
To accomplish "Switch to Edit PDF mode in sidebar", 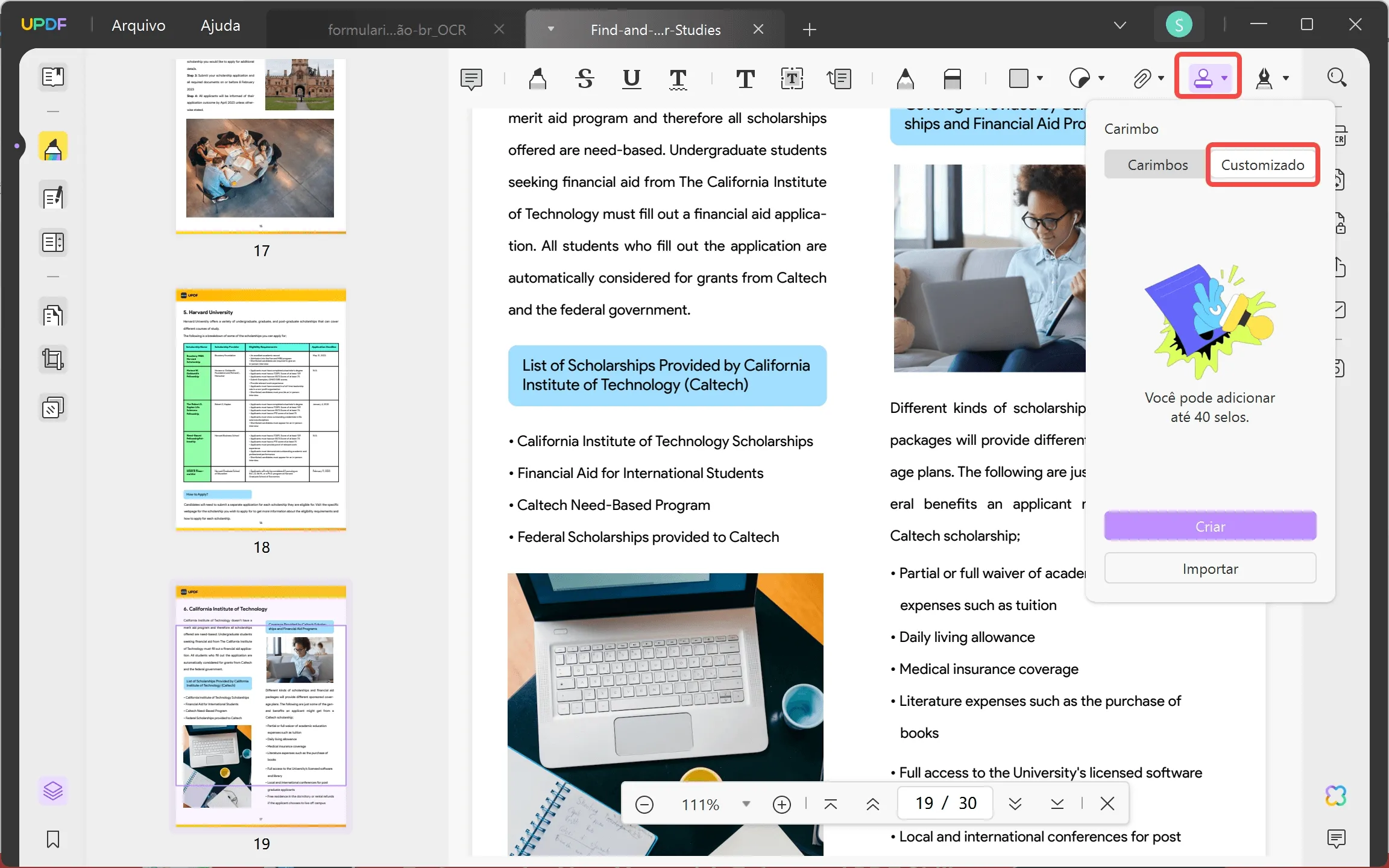I will pos(53,196).
